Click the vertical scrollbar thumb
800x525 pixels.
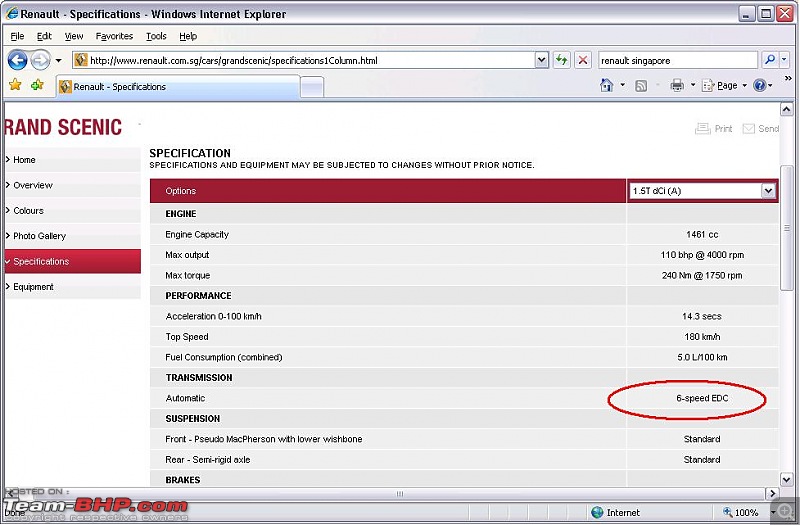(786, 228)
